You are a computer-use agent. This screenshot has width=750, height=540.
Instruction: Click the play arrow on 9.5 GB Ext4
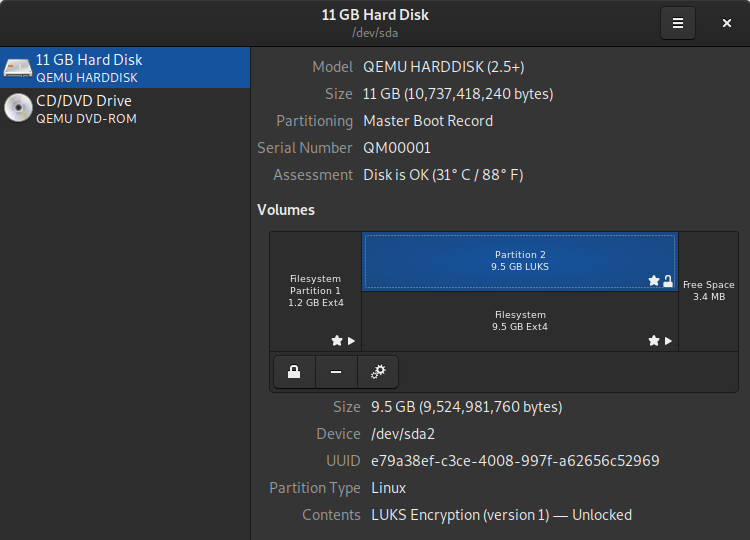point(668,341)
